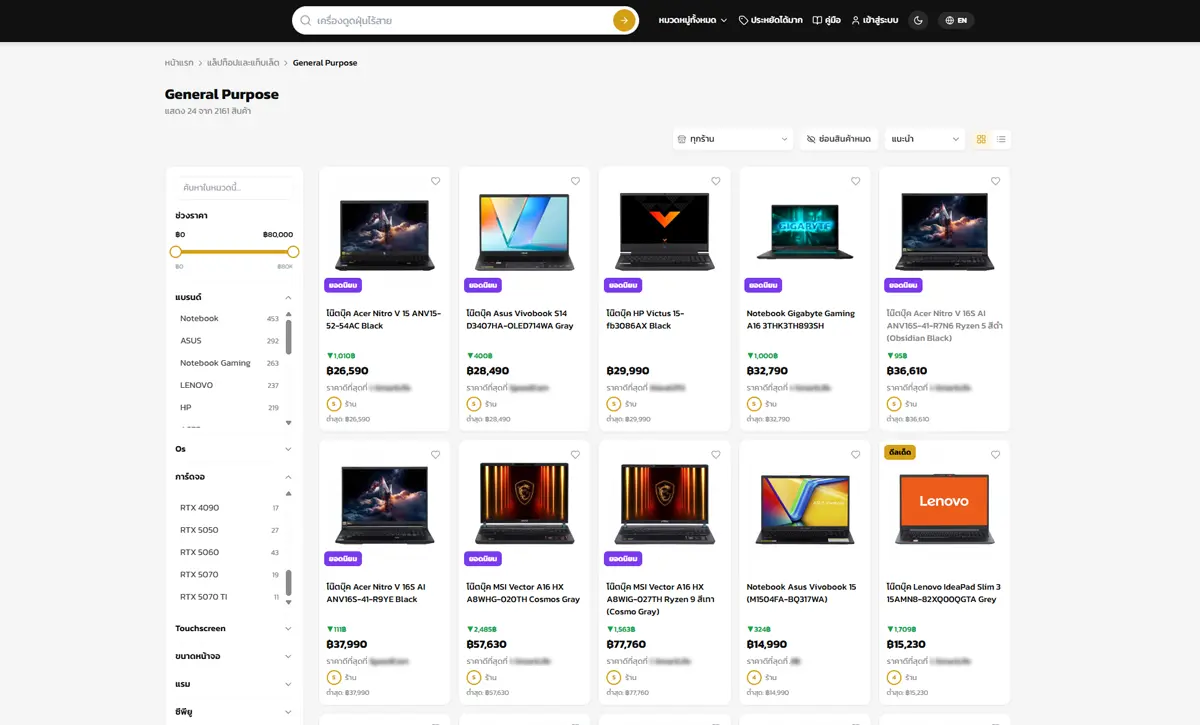
Task: Favorite the Gigabyte Gaming A16 notebook
Action: click(x=855, y=181)
